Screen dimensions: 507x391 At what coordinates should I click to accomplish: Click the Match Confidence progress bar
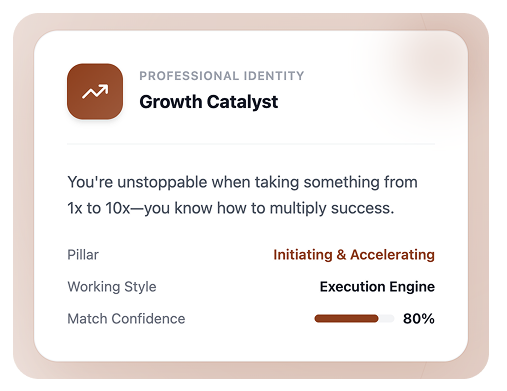point(354,319)
